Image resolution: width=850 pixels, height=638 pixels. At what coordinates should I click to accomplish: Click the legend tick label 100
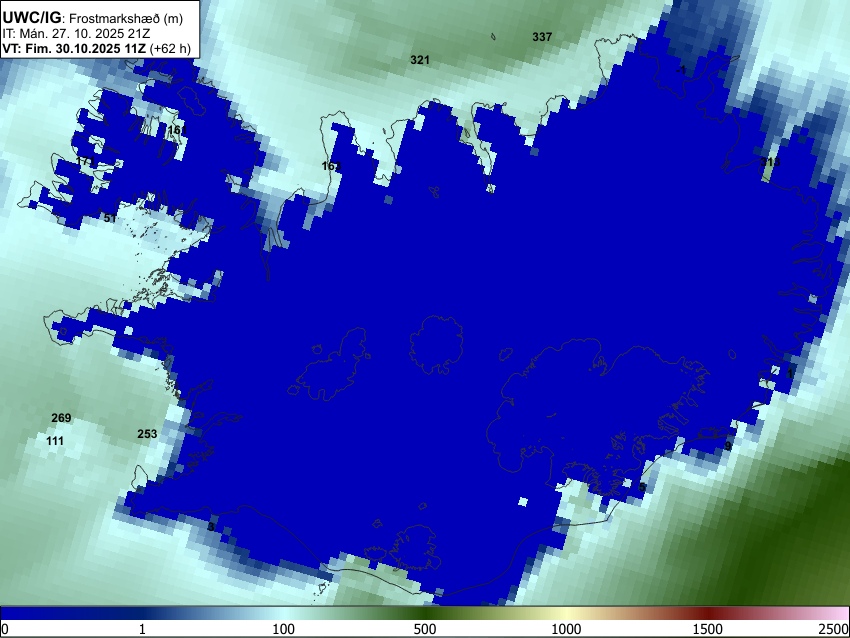click(284, 629)
